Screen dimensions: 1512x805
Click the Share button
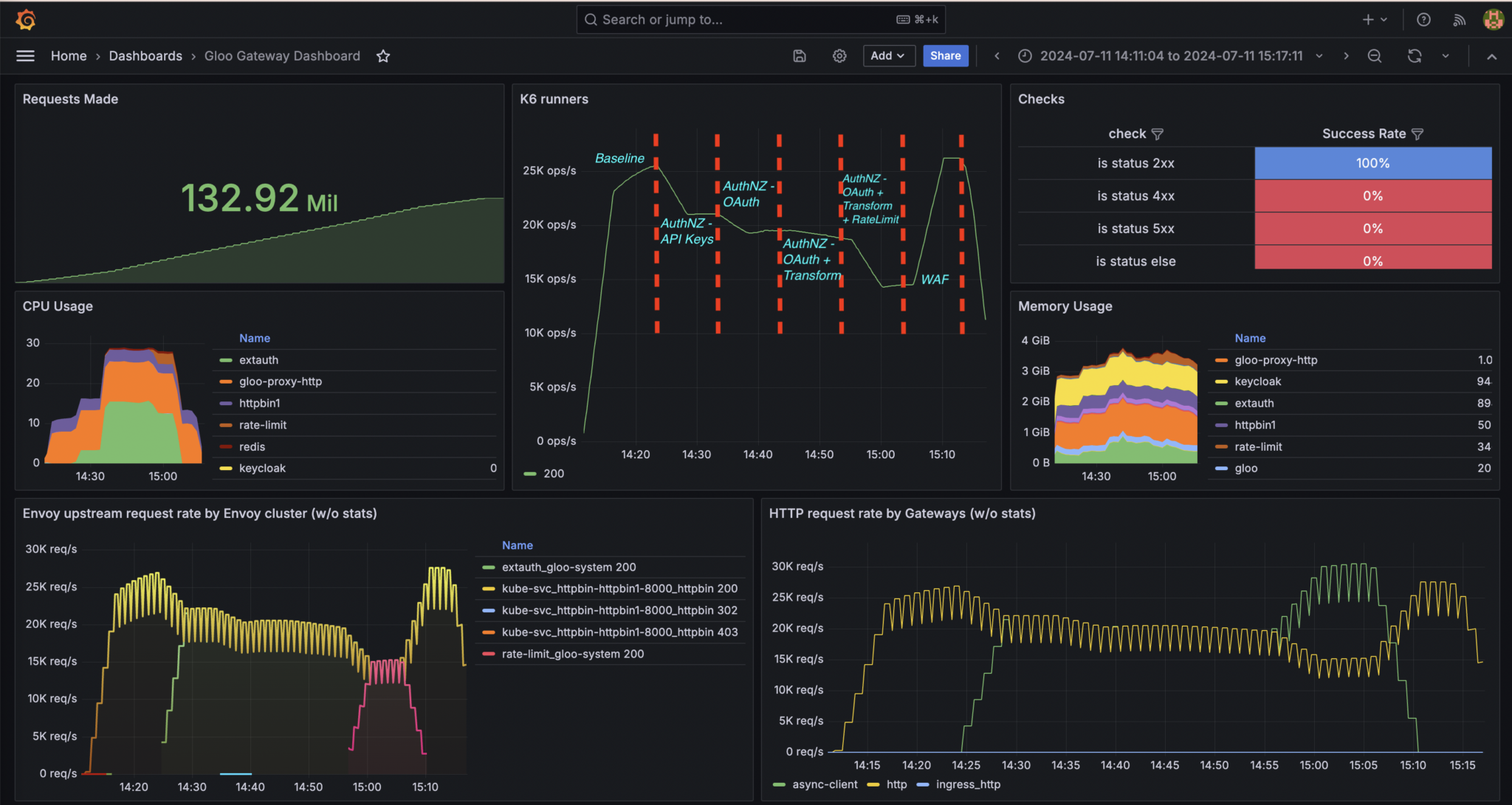click(946, 56)
